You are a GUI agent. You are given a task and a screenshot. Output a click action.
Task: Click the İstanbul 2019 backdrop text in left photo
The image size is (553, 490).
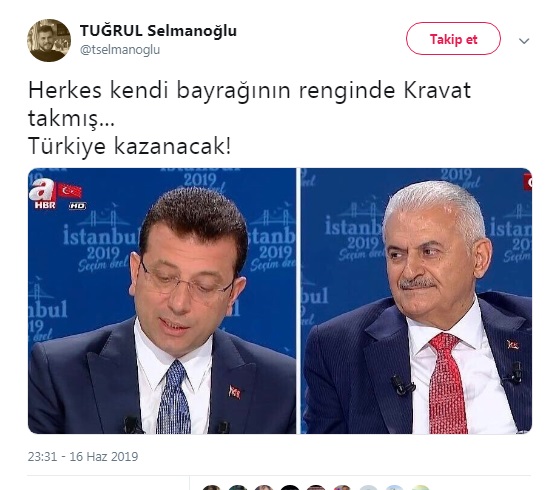tap(101, 245)
